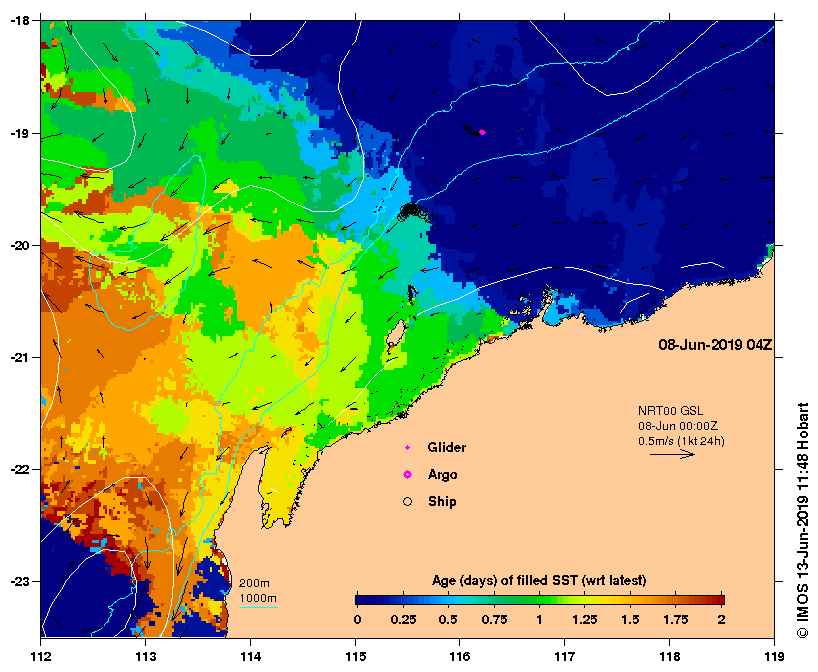The width and height of the screenshot is (818, 672).
Task: Click the "118" longitude axis label
Action: 670,656
